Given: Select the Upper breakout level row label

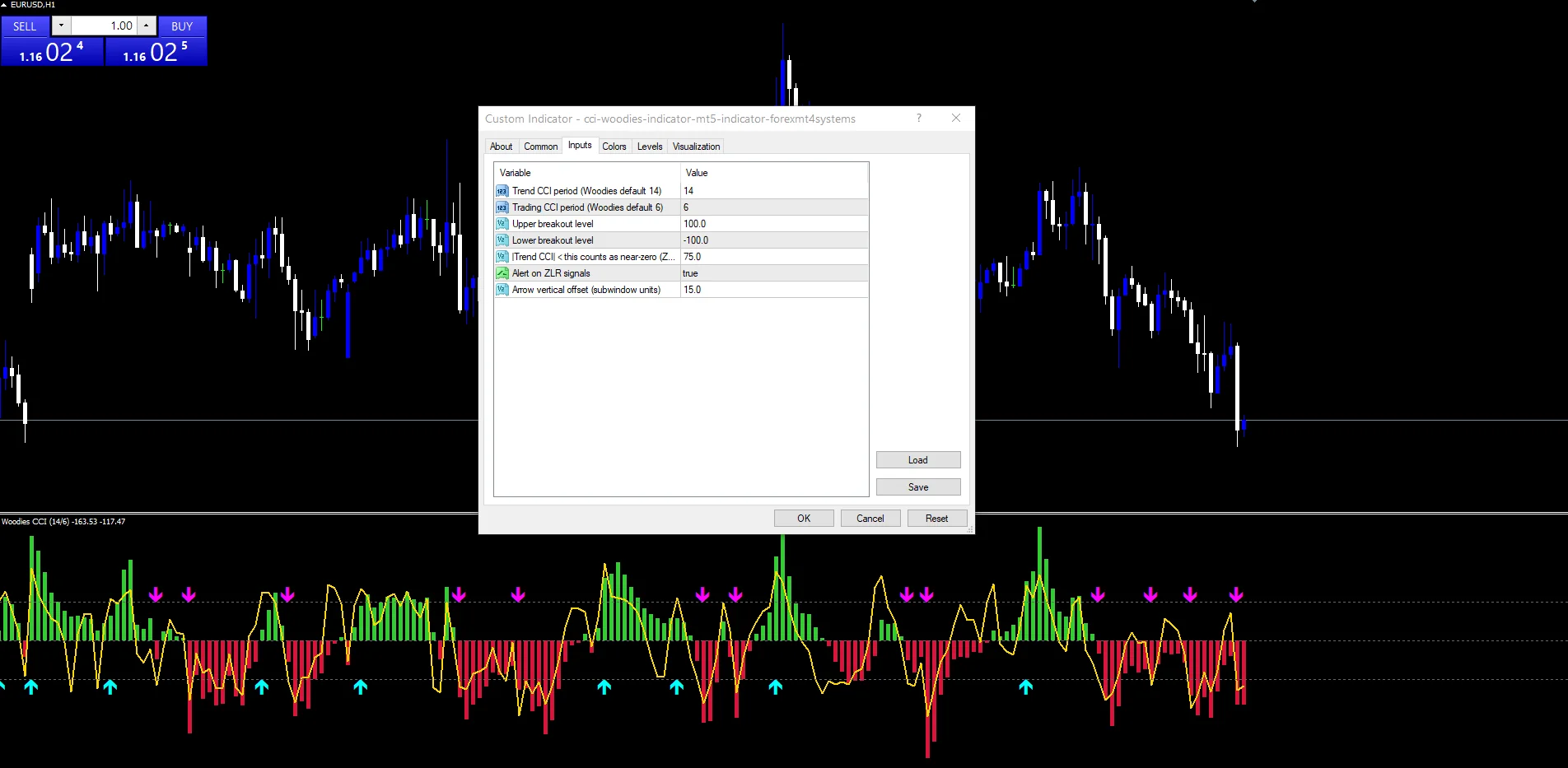Looking at the screenshot, I should pyautogui.click(x=553, y=224).
